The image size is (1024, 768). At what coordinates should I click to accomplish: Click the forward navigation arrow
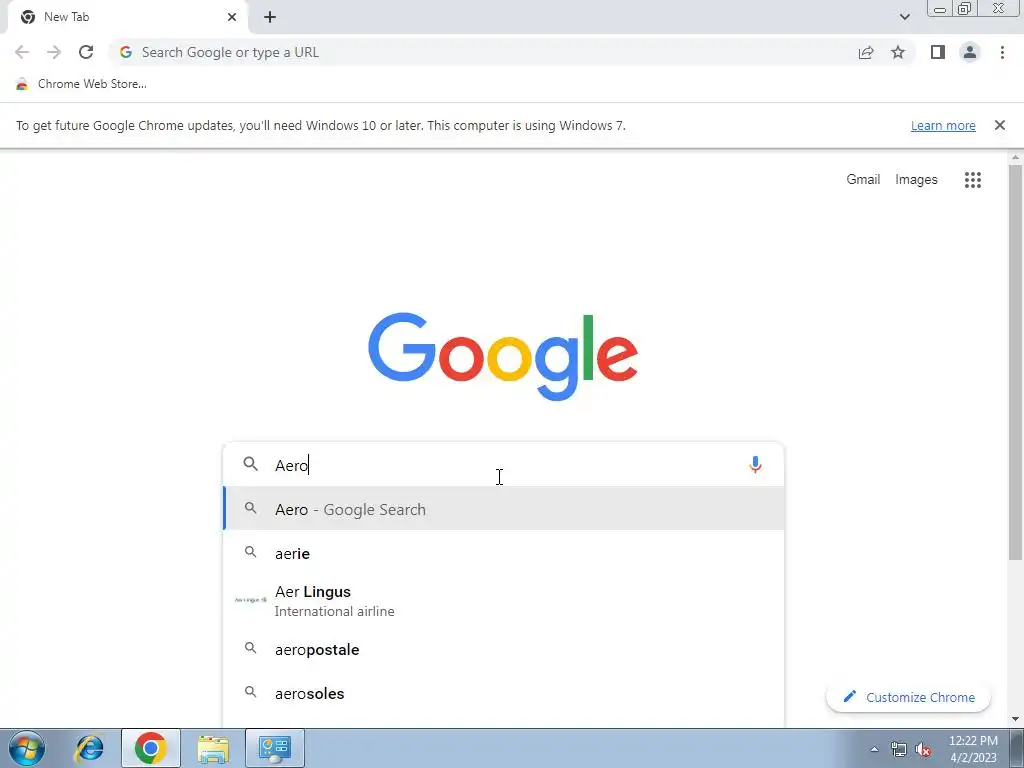[54, 52]
